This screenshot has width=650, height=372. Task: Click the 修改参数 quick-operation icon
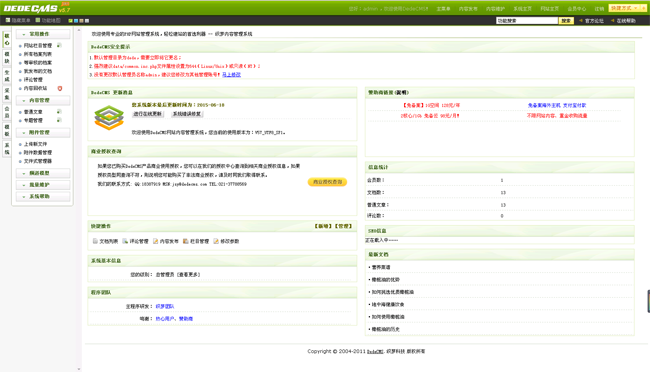tap(216, 241)
